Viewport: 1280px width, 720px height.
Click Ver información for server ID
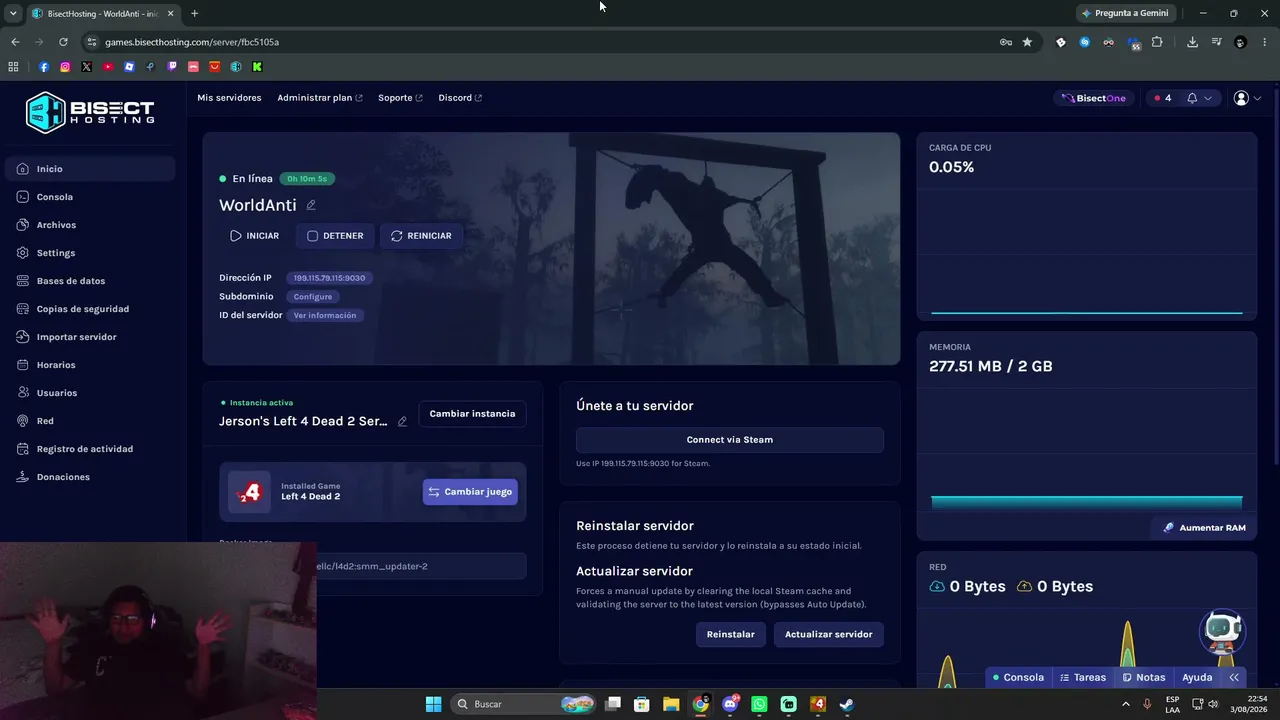[325, 316]
